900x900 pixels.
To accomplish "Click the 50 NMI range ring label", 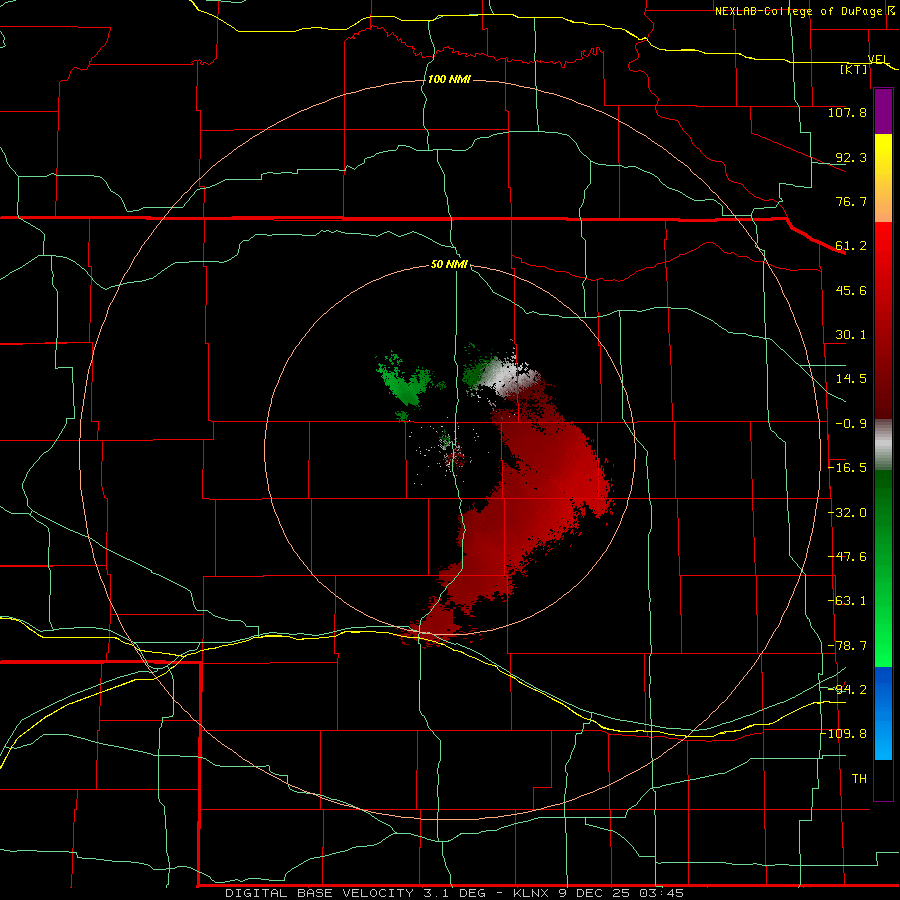I will (x=449, y=265).
